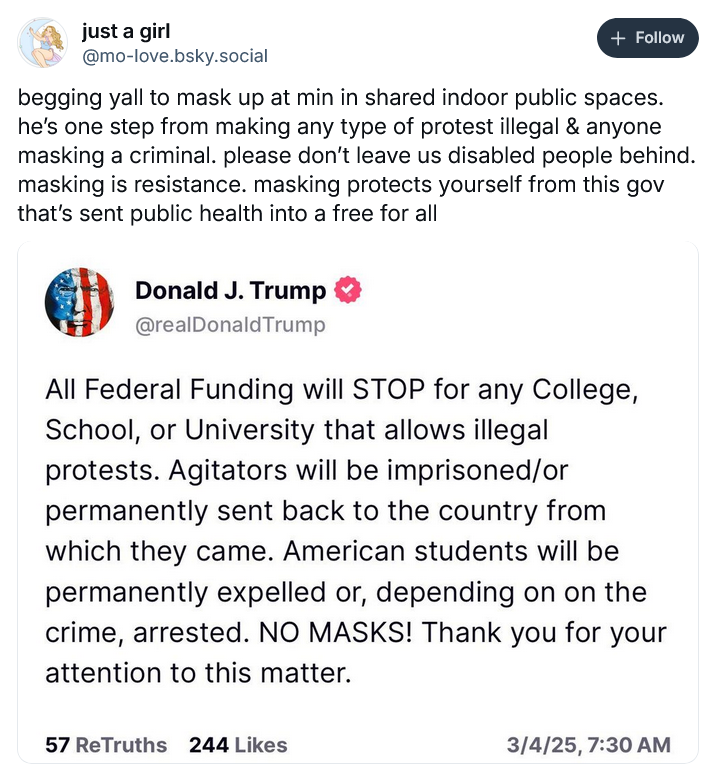This screenshot has width=717, height=783.
Task: Select the Donald J. Trump display name
Action: (230, 291)
